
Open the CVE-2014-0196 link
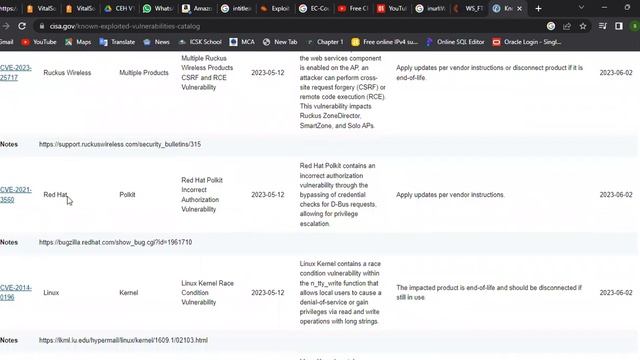click(x=16, y=293)
